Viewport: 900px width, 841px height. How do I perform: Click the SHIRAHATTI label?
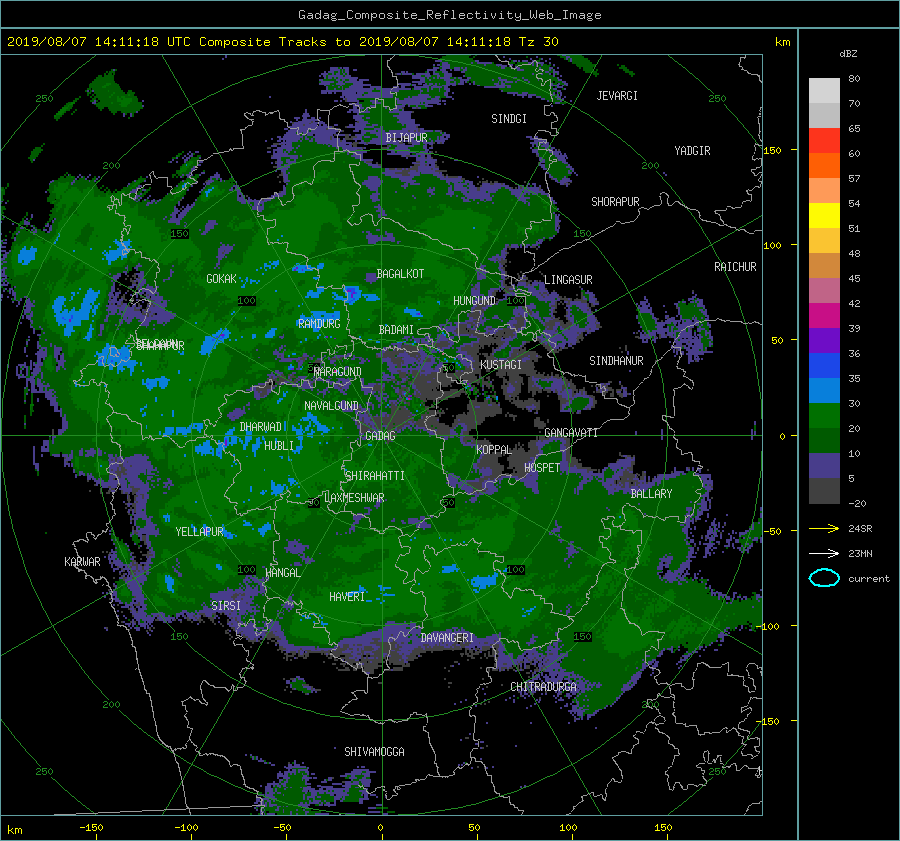pos(375,476)
